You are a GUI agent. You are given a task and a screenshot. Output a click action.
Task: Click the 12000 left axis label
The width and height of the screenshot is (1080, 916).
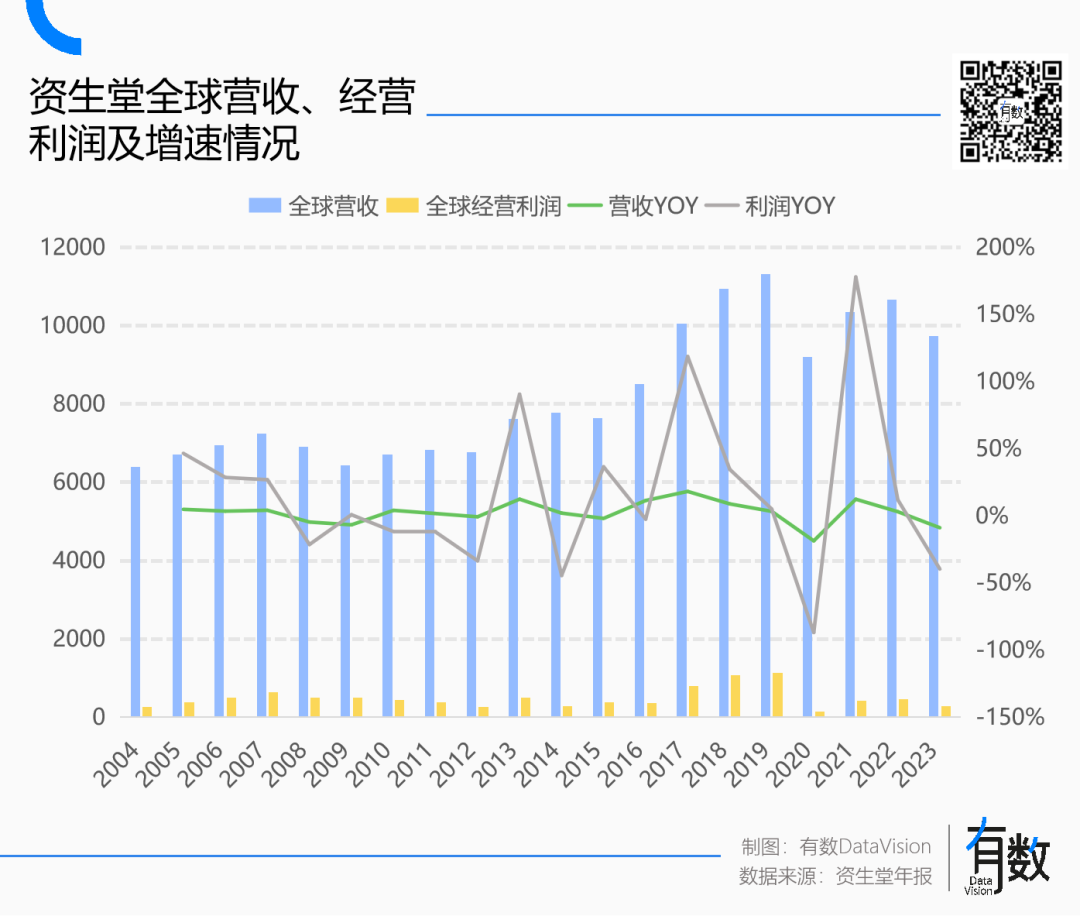click(72, 247)
